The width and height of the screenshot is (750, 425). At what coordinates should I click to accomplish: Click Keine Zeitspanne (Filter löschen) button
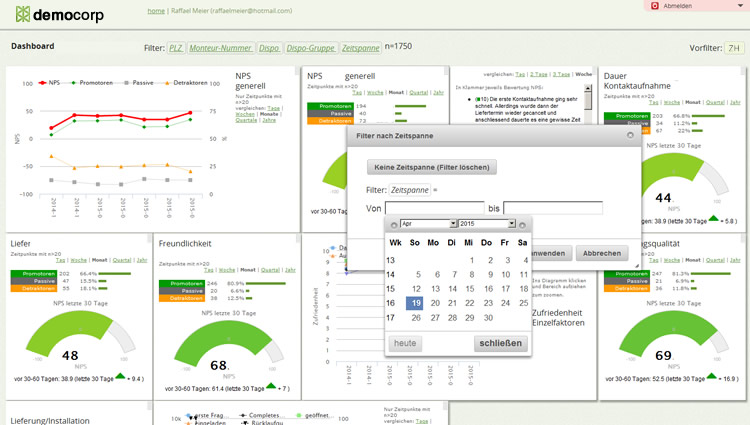coord(431,167)
